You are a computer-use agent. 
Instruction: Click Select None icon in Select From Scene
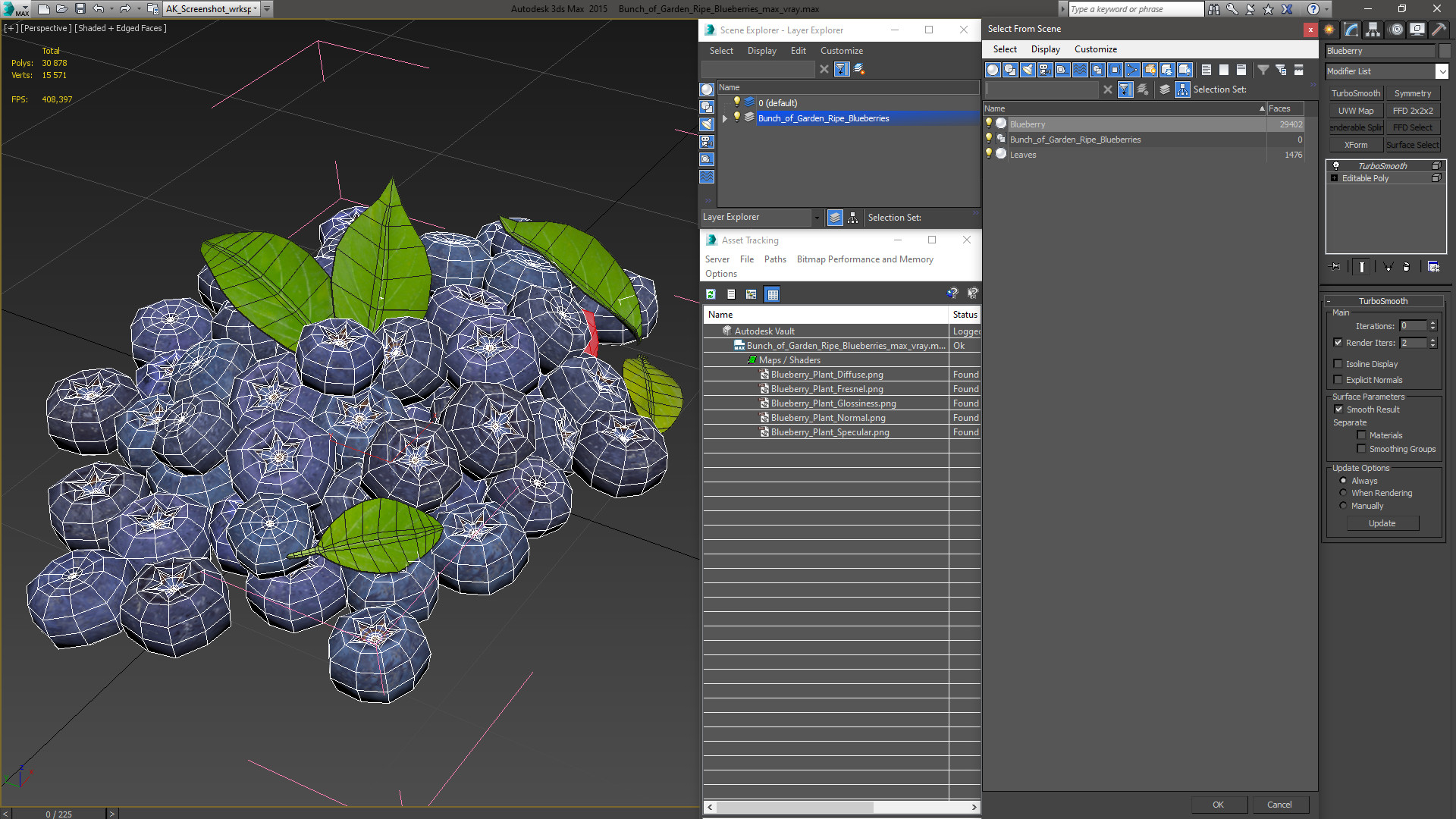[x=1224, y=70]
